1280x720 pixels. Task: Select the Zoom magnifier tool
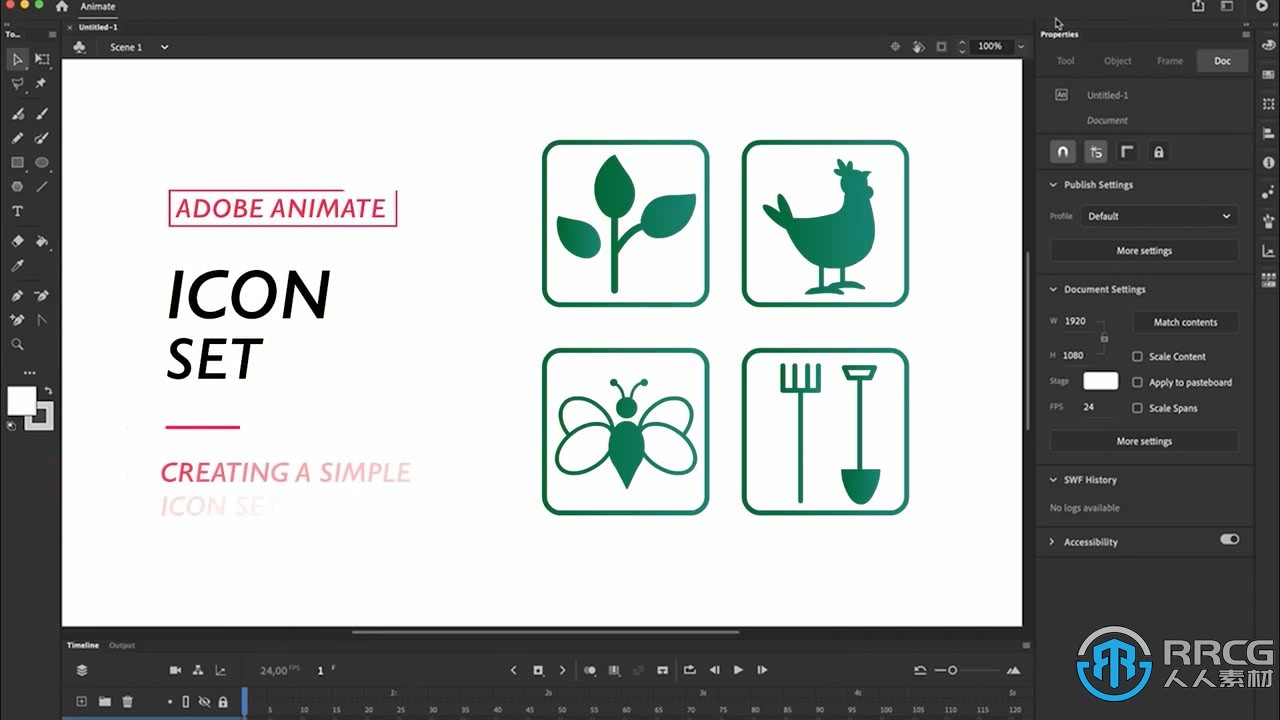click(18, 344)
